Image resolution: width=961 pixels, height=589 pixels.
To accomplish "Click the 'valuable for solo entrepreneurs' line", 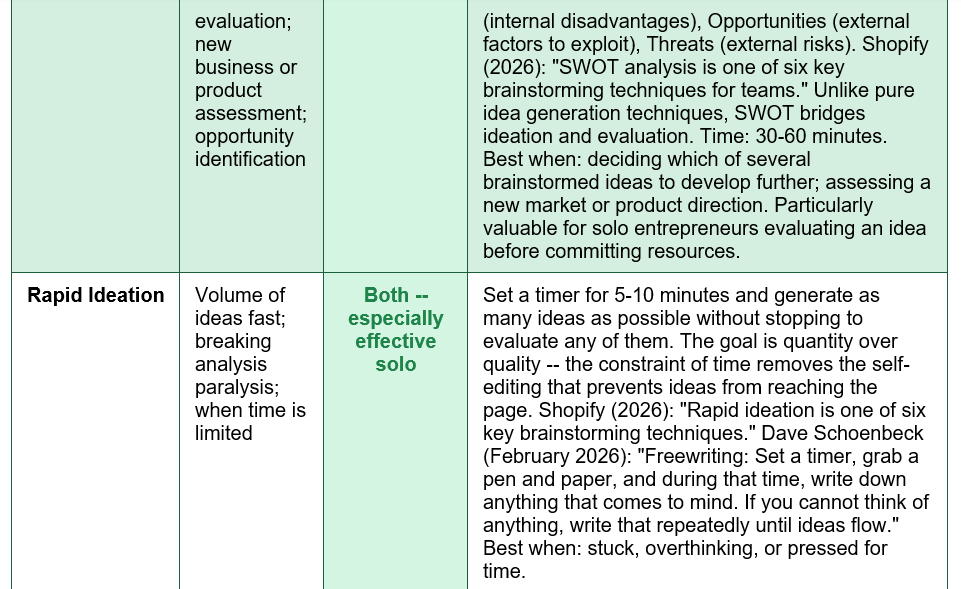I will (x=704, y=229).
